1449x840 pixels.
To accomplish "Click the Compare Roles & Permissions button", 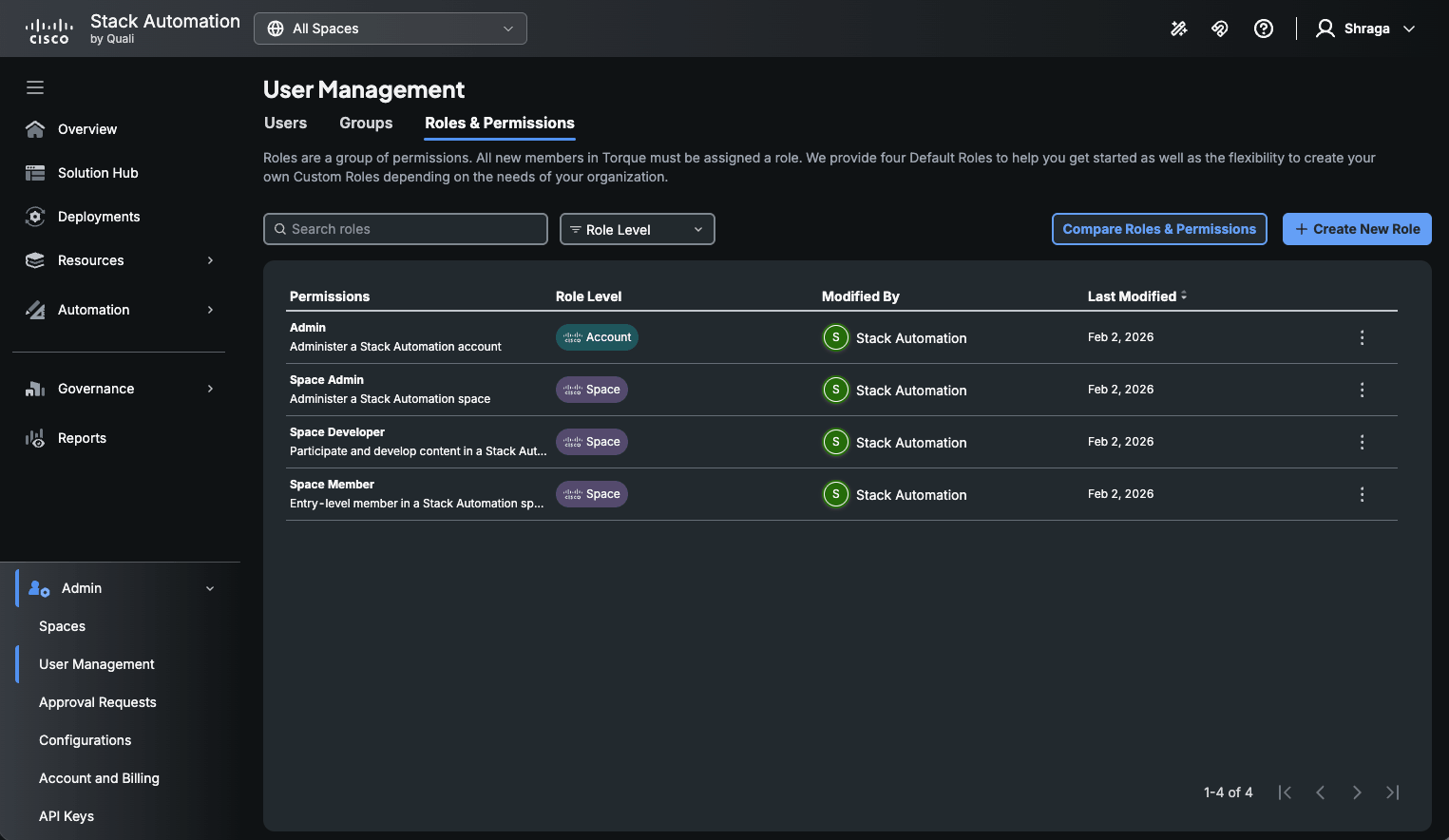I will [x=1159, y=229].
